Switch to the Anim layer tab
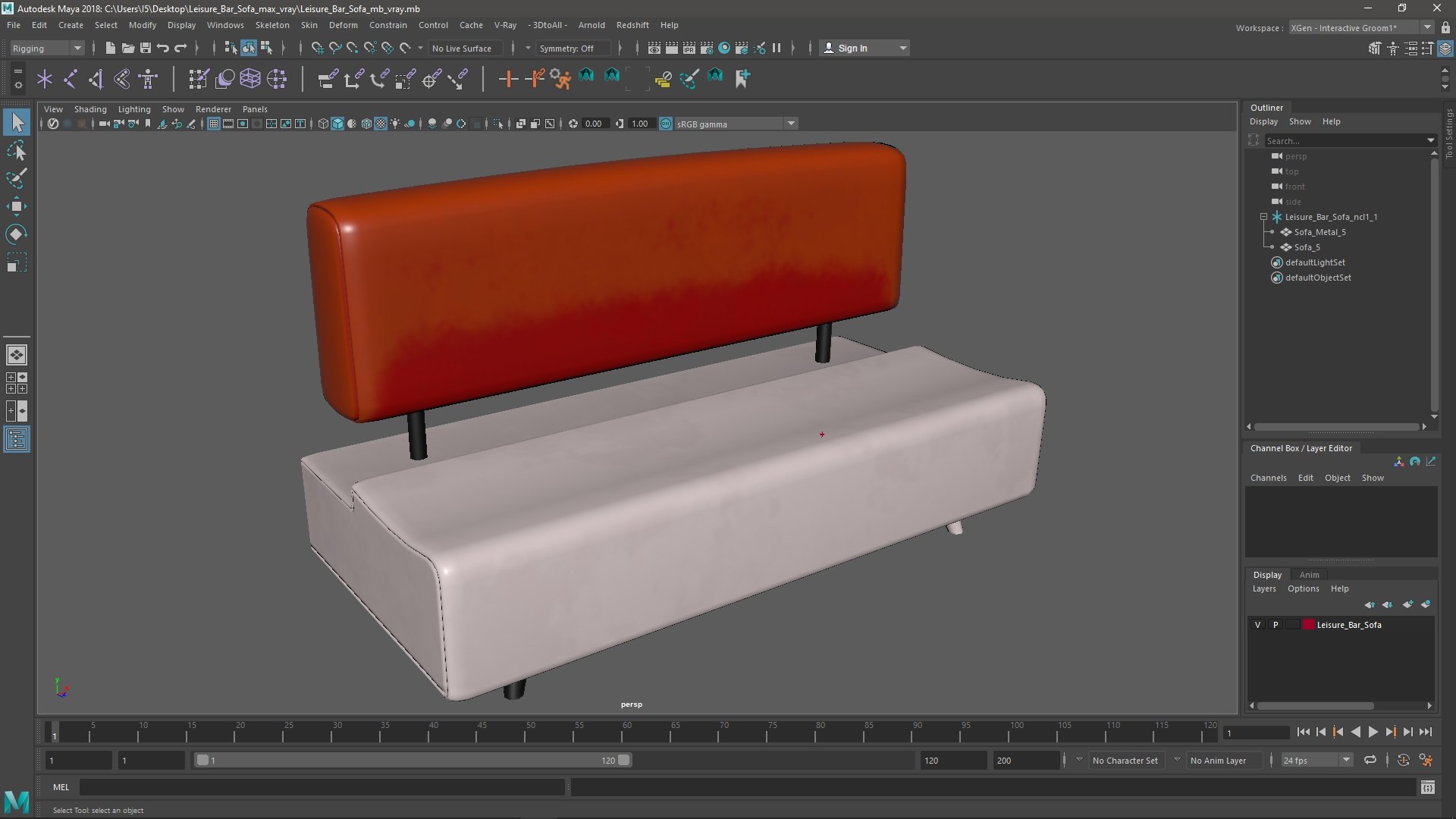1456x819 pixels. tap(1309, 575)
